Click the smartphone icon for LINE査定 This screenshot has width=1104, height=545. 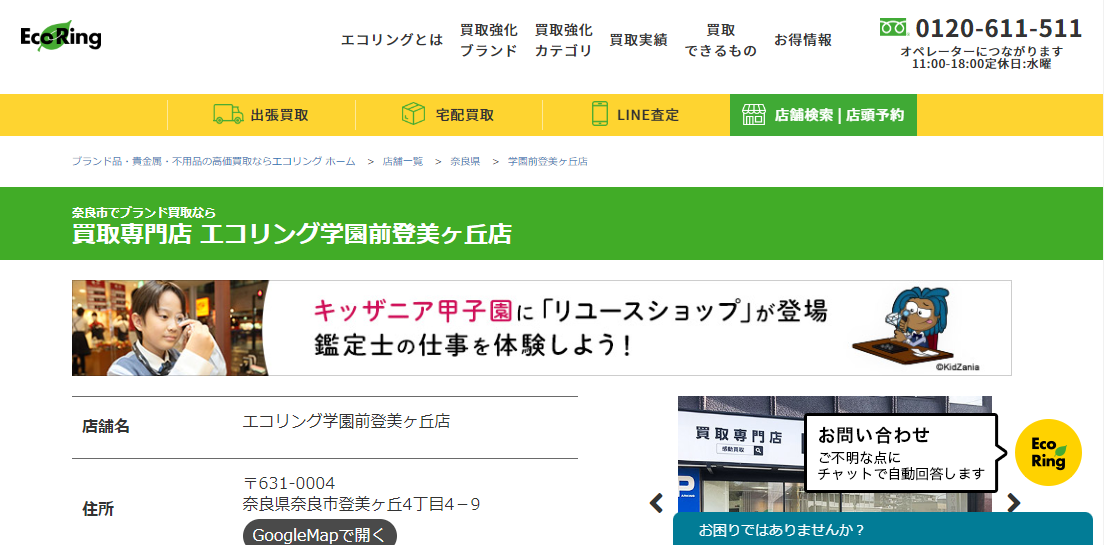point(600,114)
